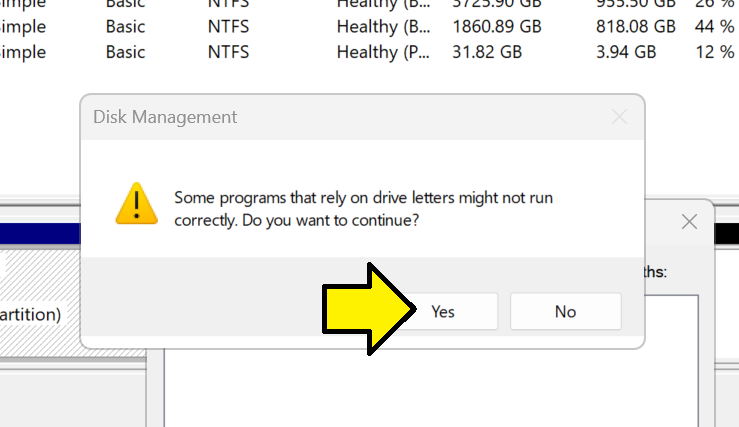The height and width of the screenshot is (427, 739).
Task: Select NTFS in the 1860.89 GB row
Action: [x=229, y=26]
